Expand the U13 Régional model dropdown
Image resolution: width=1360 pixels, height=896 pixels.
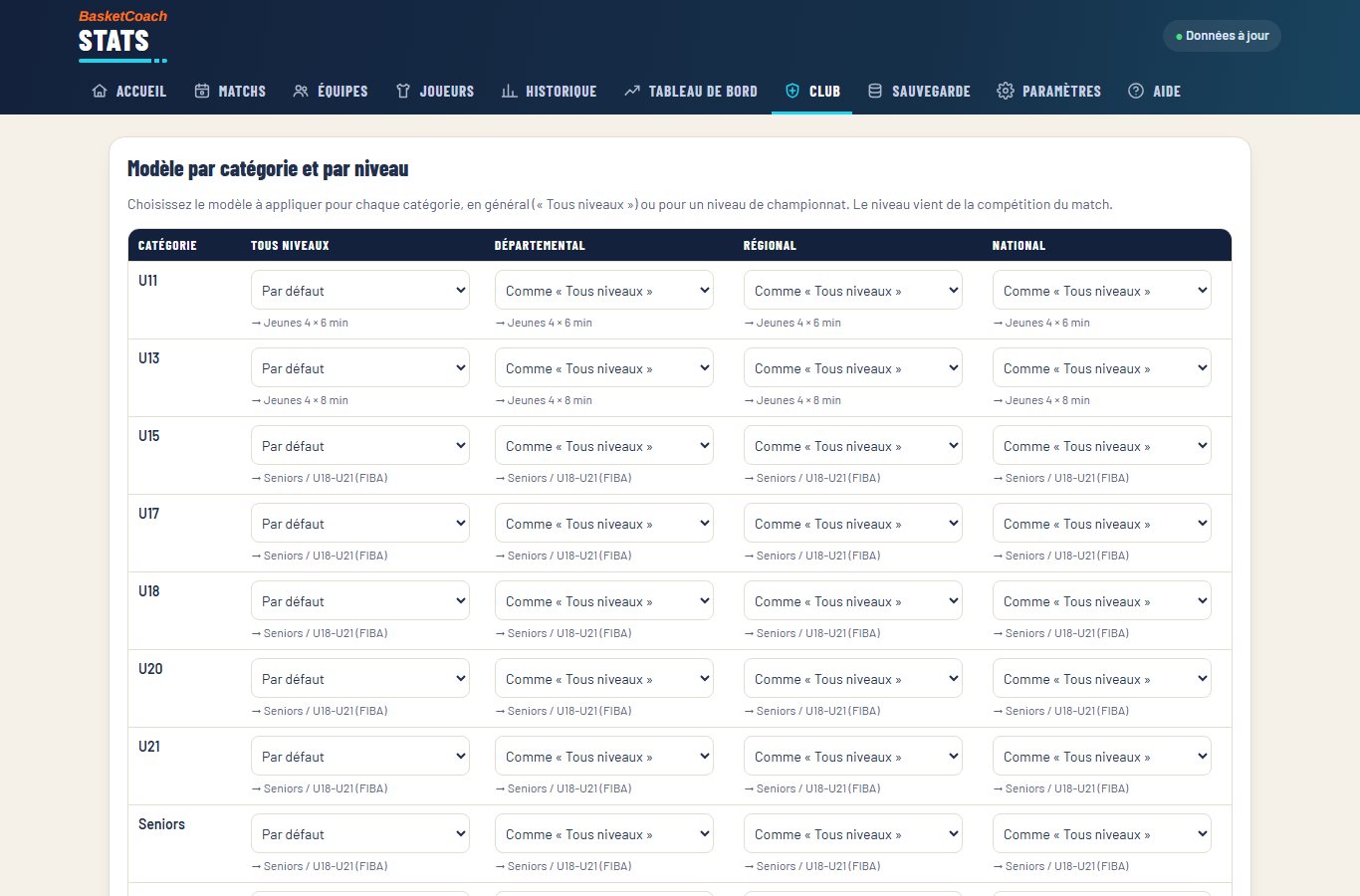(853, 368)
